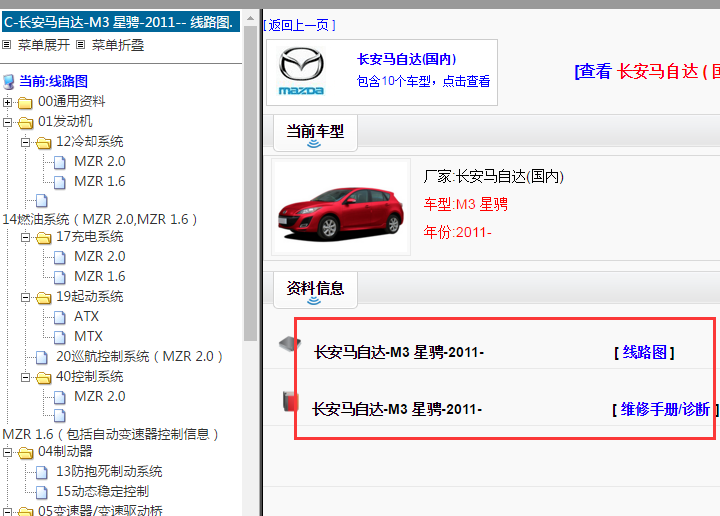Open the 长安马自达(国内) brand link
The image size is (720, 516).
tap(406, 59)
